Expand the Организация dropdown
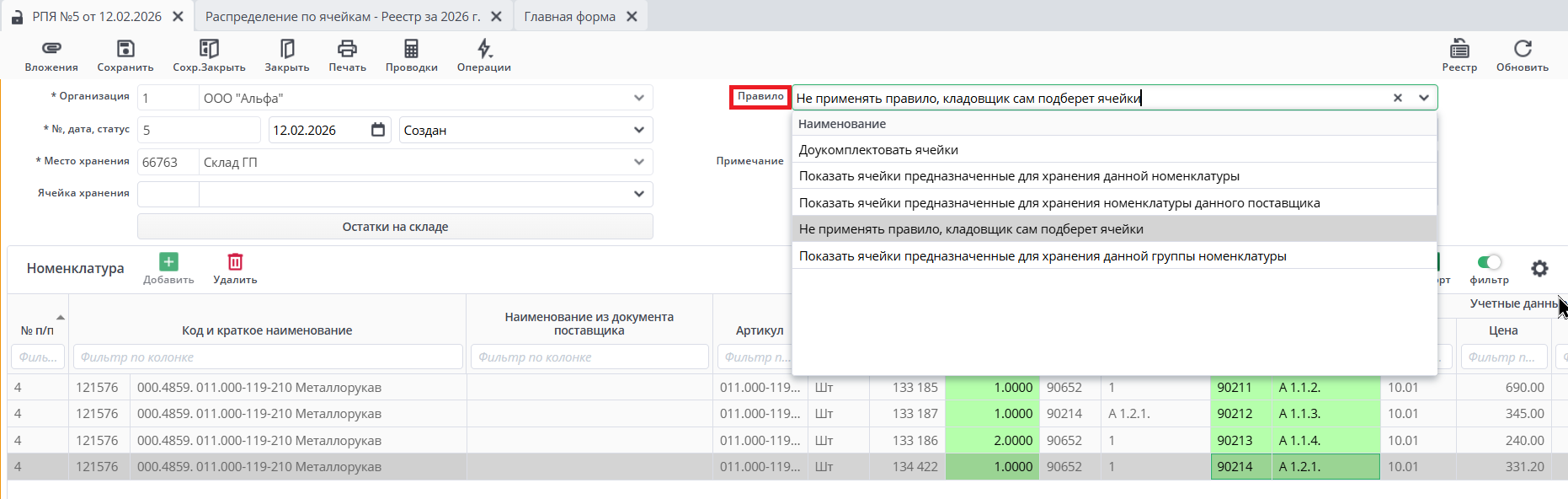 click(x=639, y=98)
